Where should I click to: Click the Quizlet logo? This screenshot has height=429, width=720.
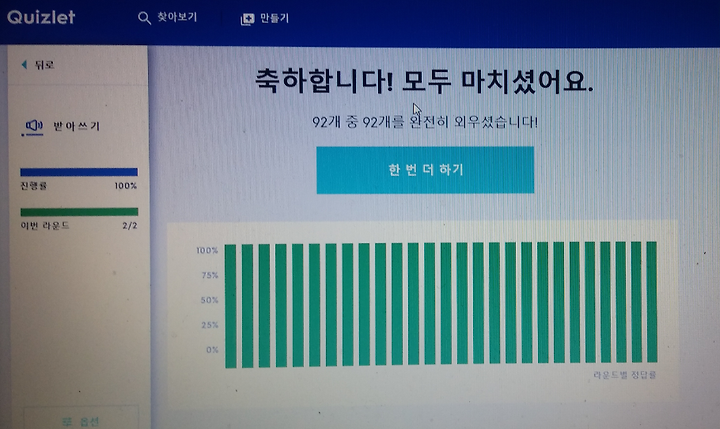click(x=41, y=17)
